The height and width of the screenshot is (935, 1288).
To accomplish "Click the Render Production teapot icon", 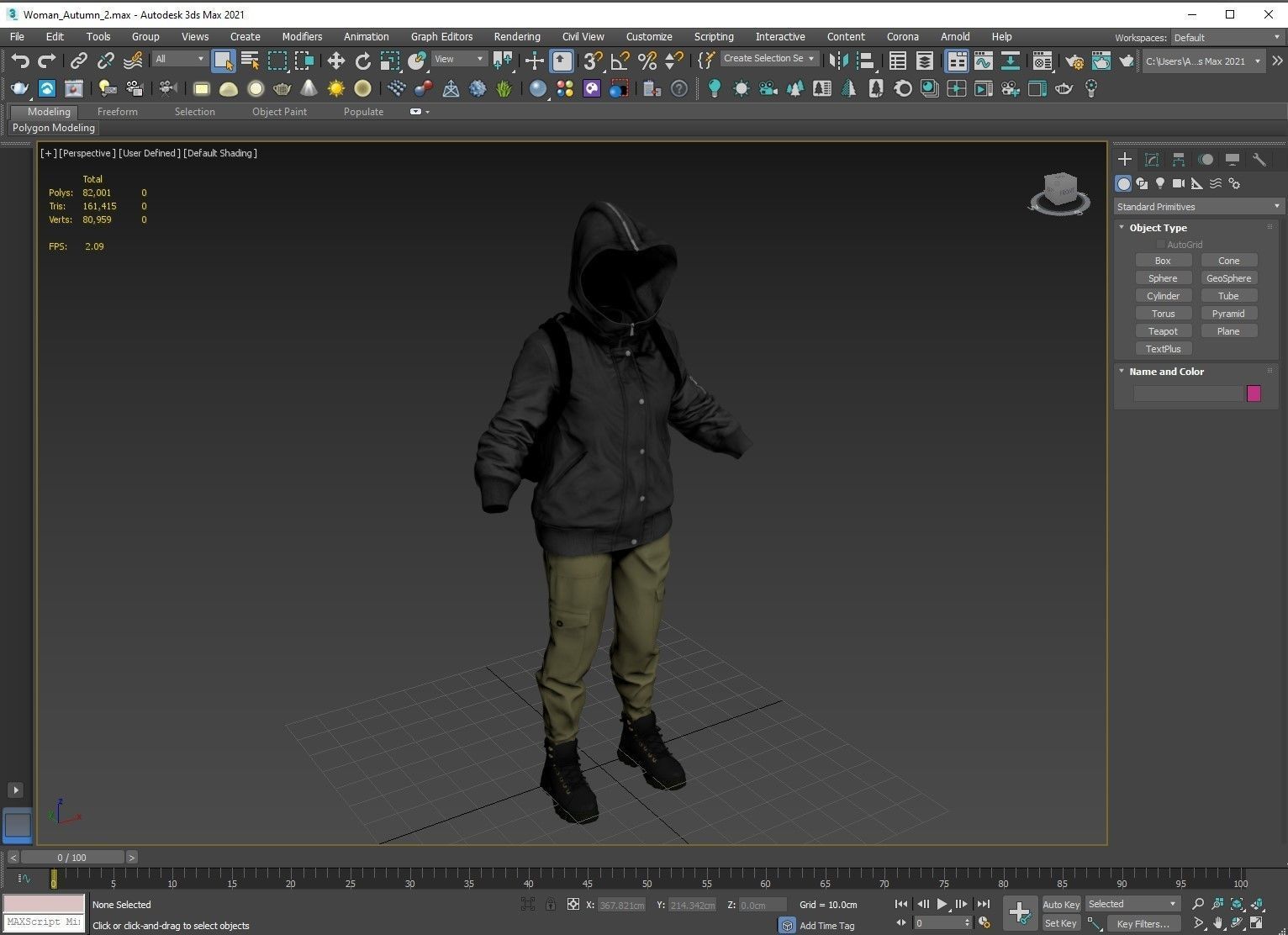I will click(1126, 60).
